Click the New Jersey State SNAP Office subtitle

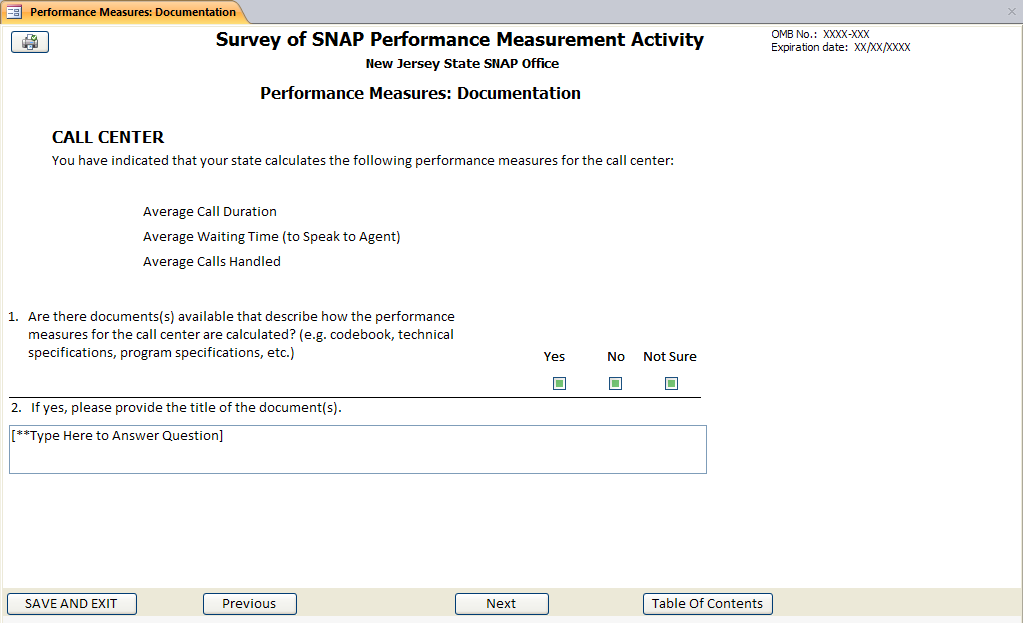point(462,64)
